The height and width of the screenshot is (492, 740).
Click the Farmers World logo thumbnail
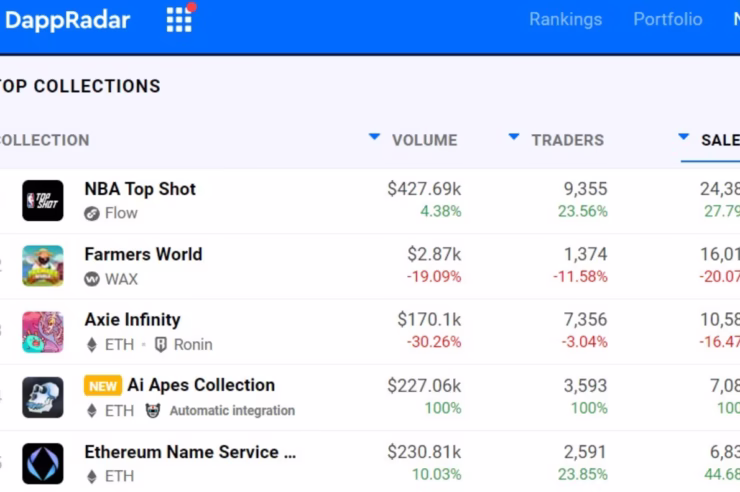pyautogui.click(x=42, y=266)
